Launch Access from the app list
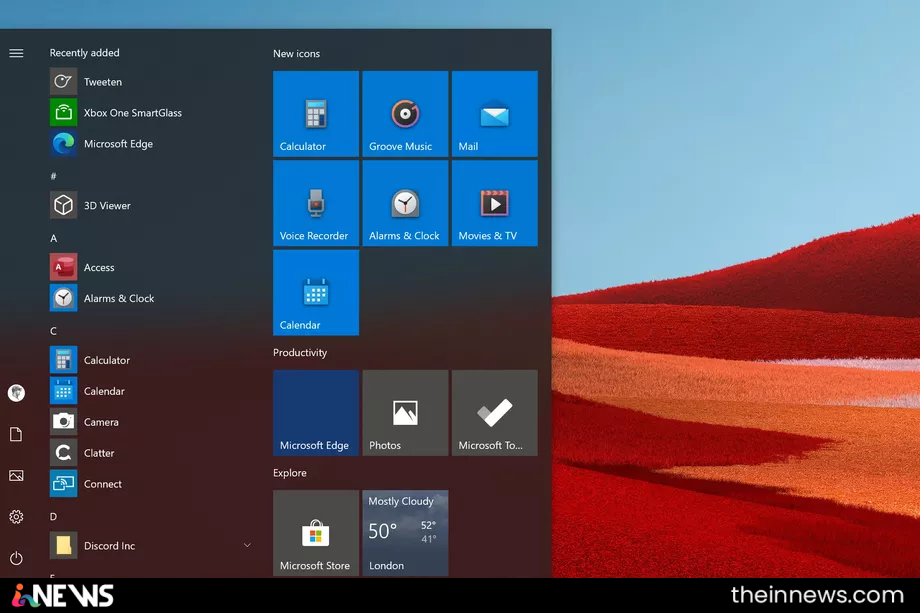 82,267
